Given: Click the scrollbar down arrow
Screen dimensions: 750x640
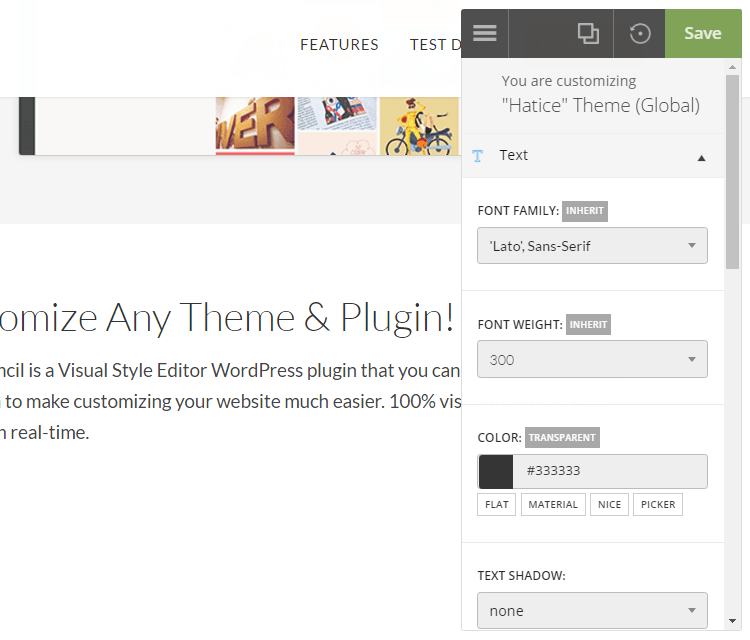Looking at the screenshot, I should 732,621.
